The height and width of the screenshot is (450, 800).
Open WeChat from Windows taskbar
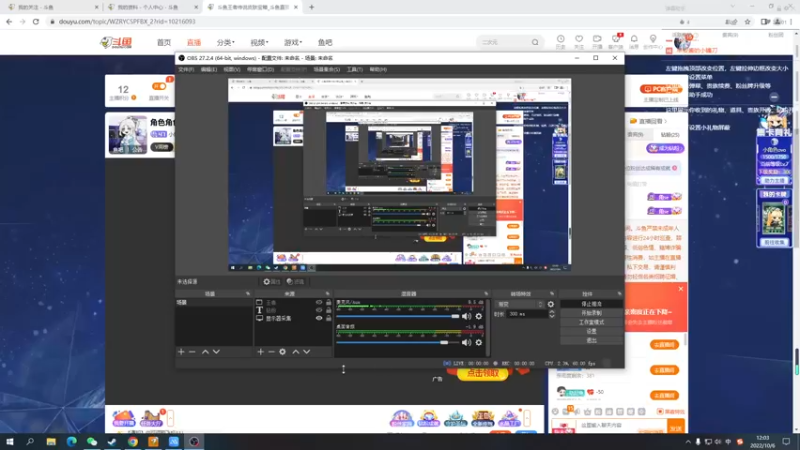point(92,441)
